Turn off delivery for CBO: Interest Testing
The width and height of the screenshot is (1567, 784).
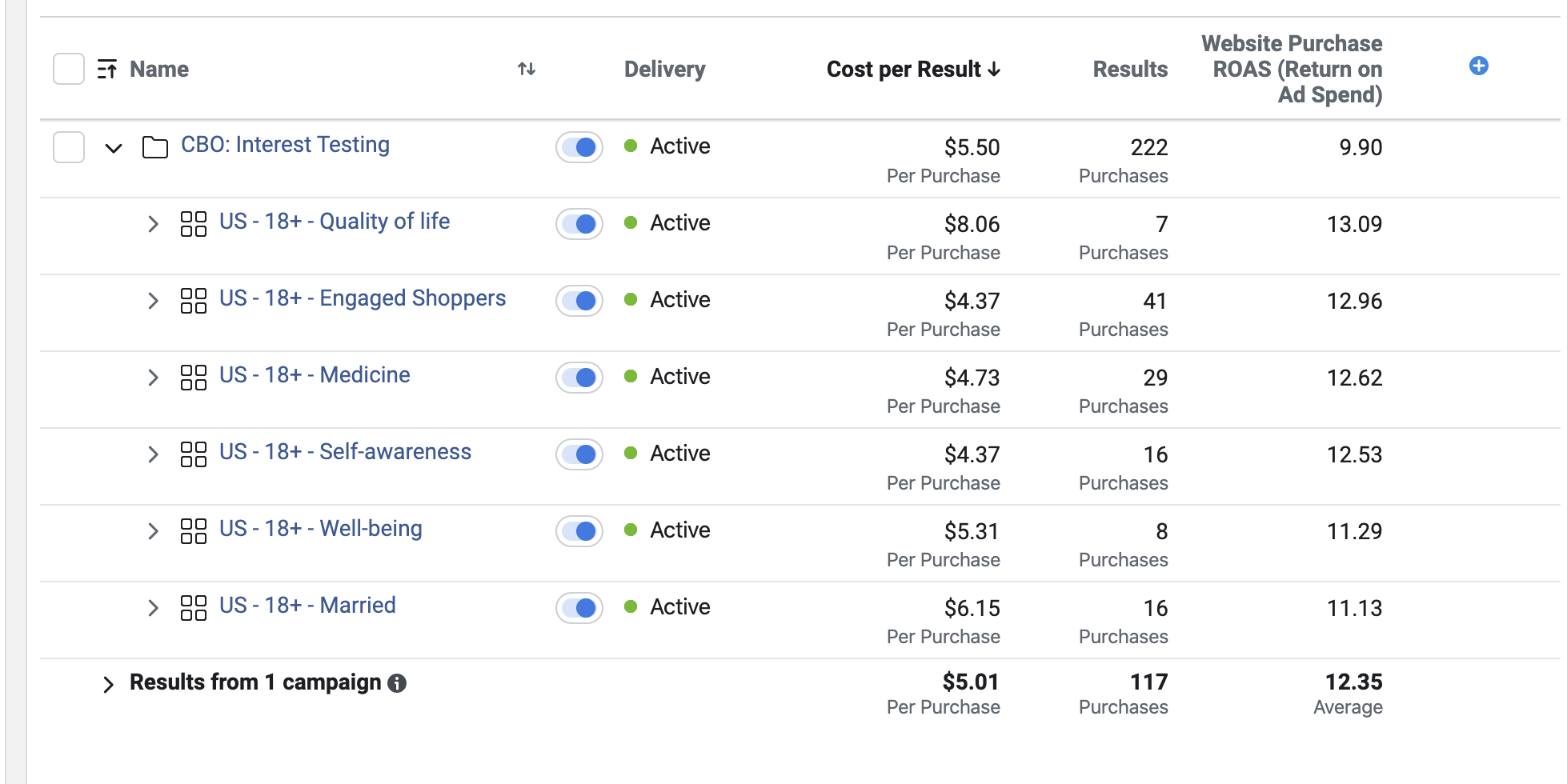coord(579,147)
